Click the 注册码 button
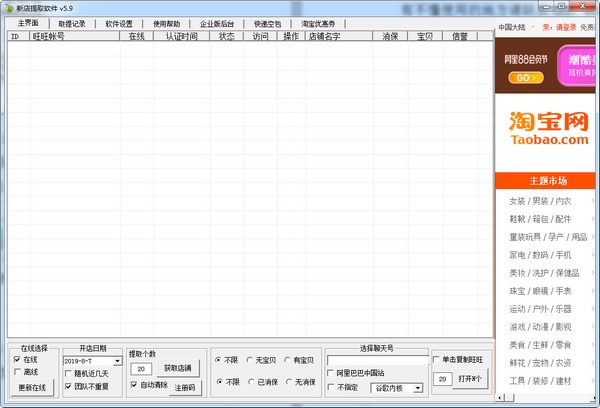 click(x=186, y=386)
